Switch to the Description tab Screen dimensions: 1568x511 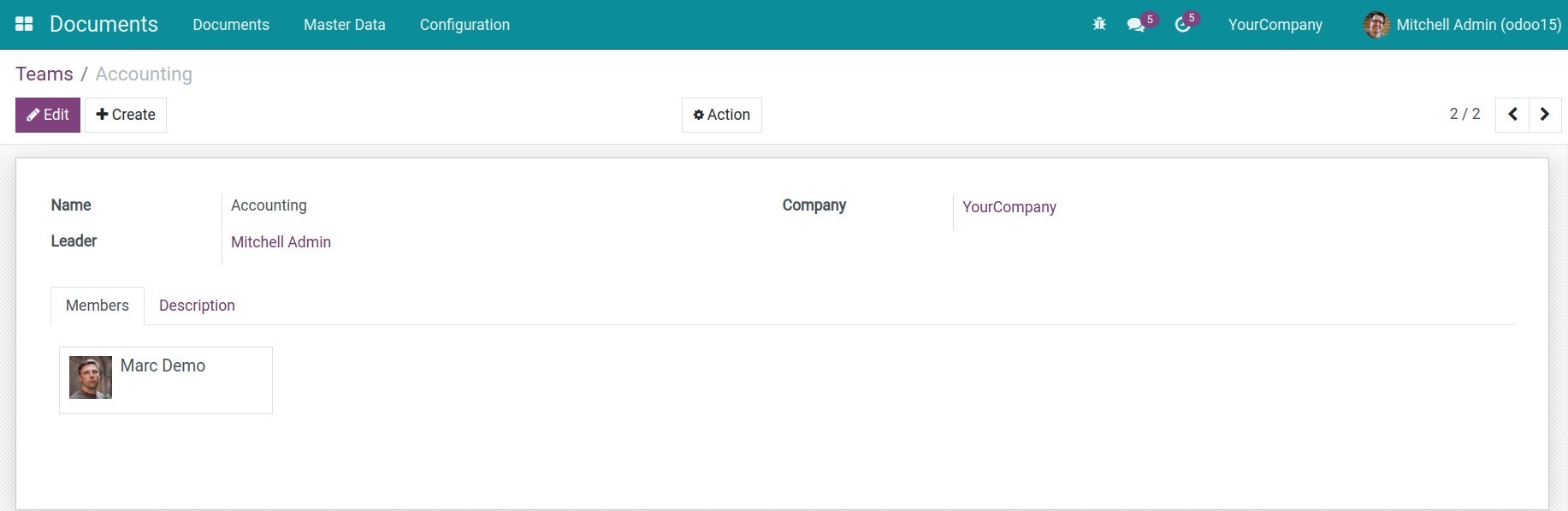tap(197, 306)
